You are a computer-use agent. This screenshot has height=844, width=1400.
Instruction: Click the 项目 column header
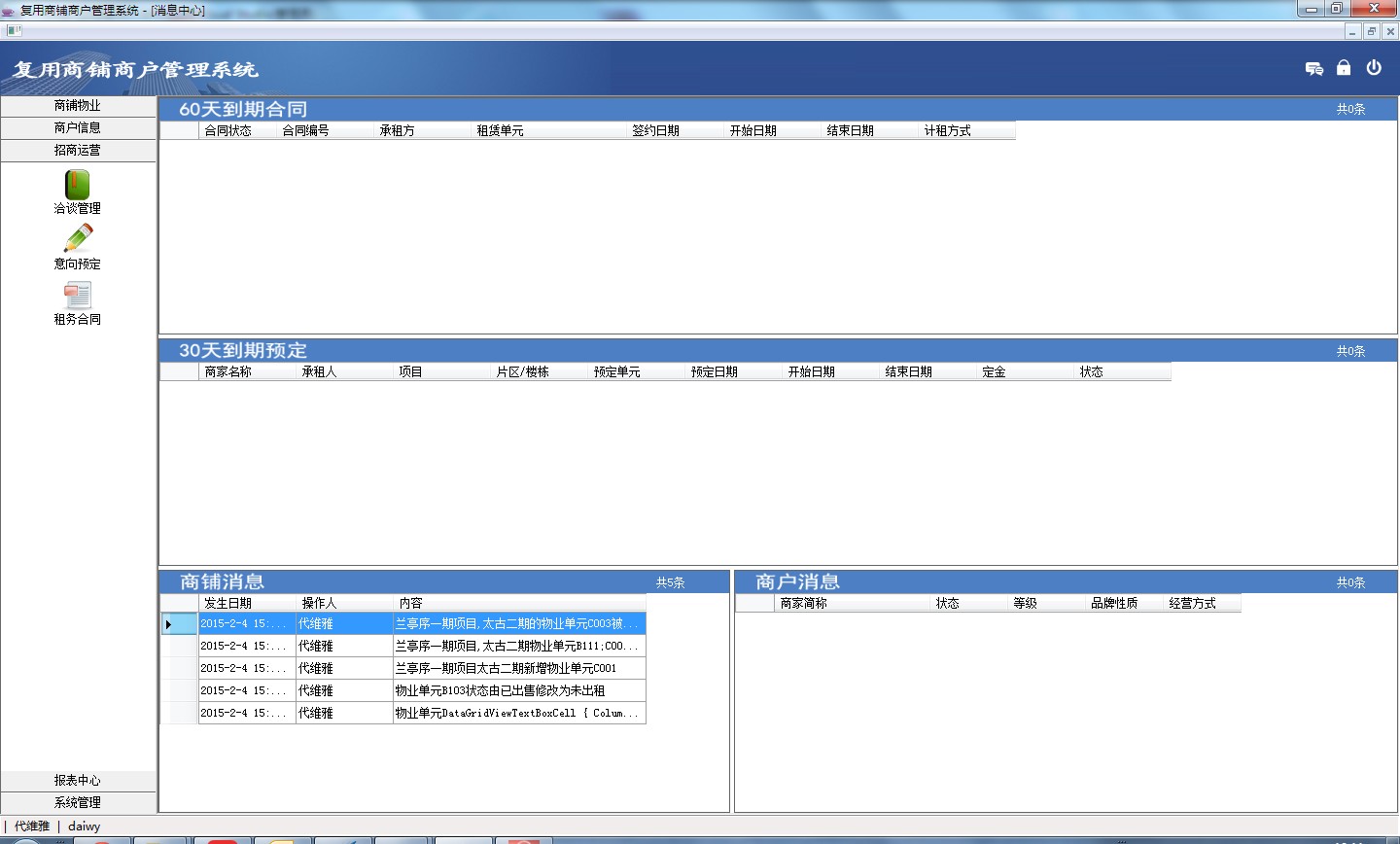pos(442,371)
